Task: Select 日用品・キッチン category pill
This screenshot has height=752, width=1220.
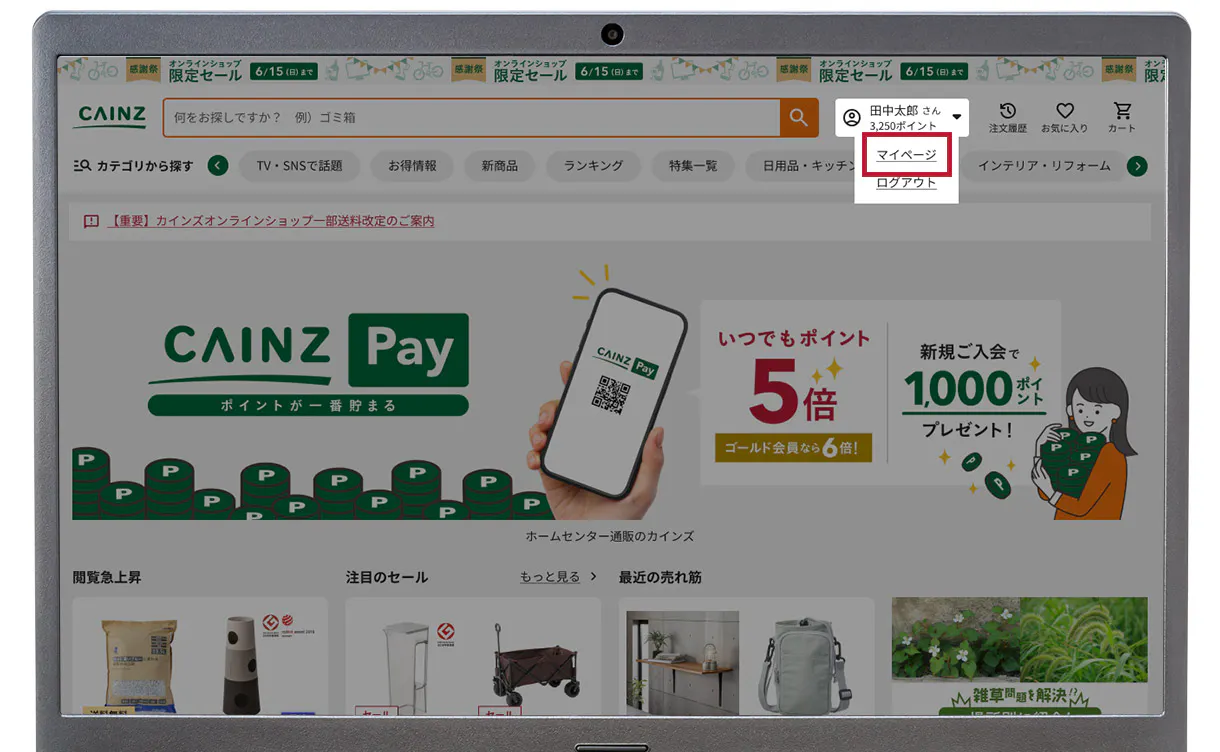Action: click(803, 166)
